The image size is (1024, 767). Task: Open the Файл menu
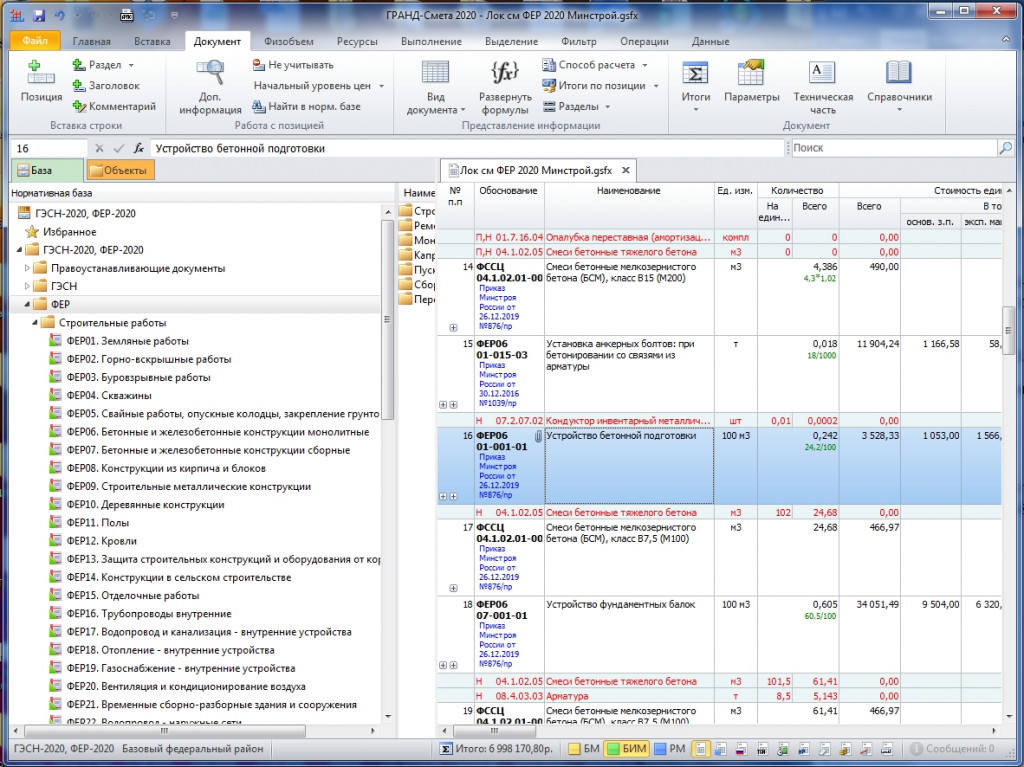point(35,41)
